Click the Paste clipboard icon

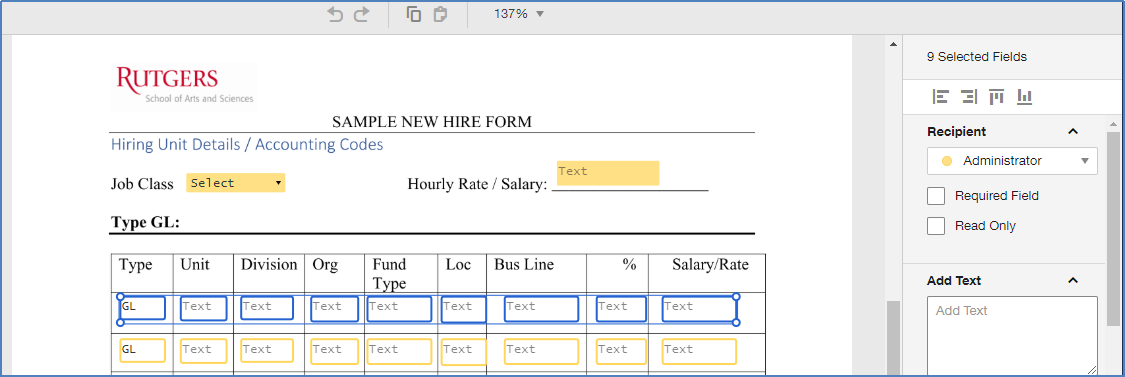click(441, 14)
